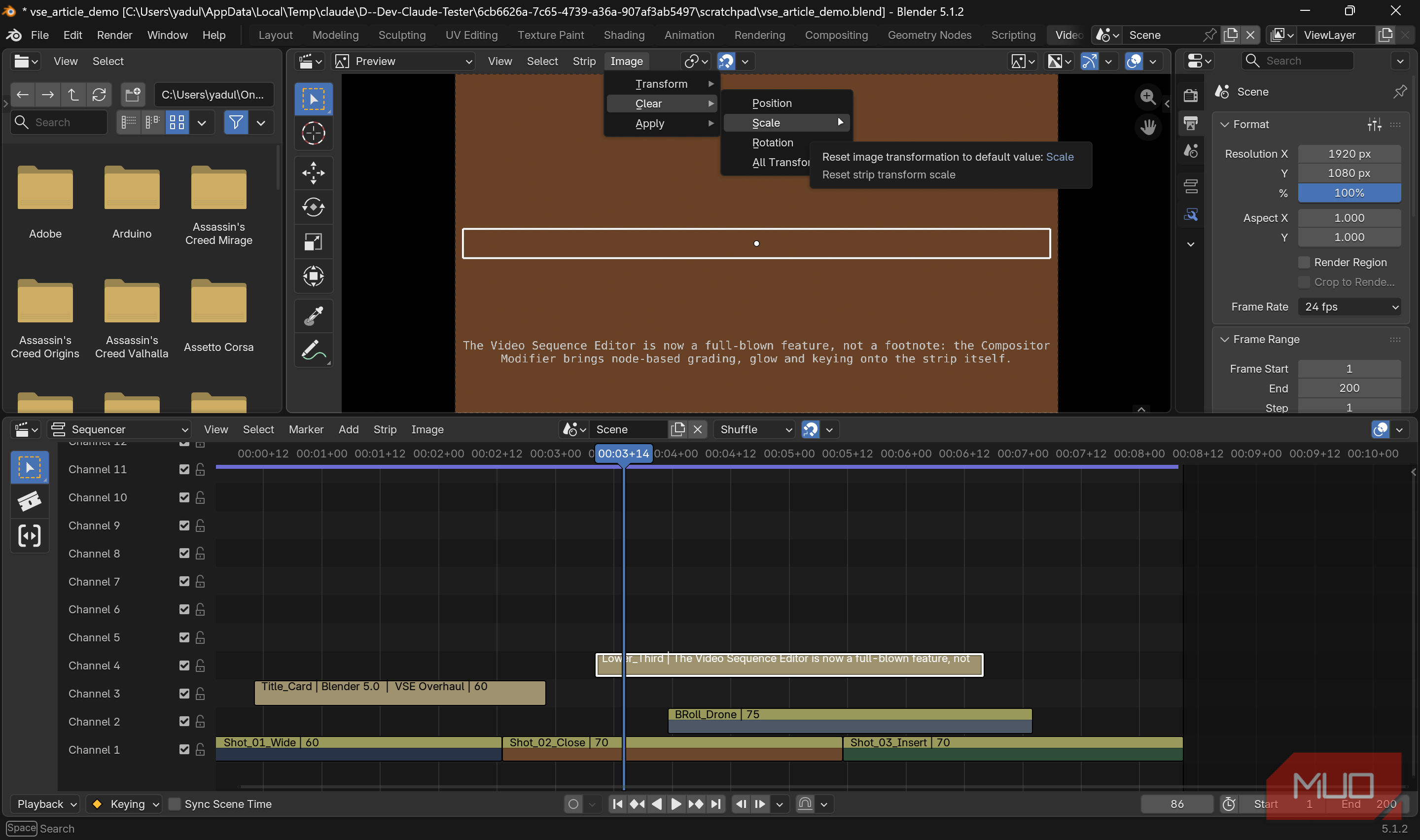Open the Sequencer view type dropdown
1420x840 pixels.
click(119, 430)
